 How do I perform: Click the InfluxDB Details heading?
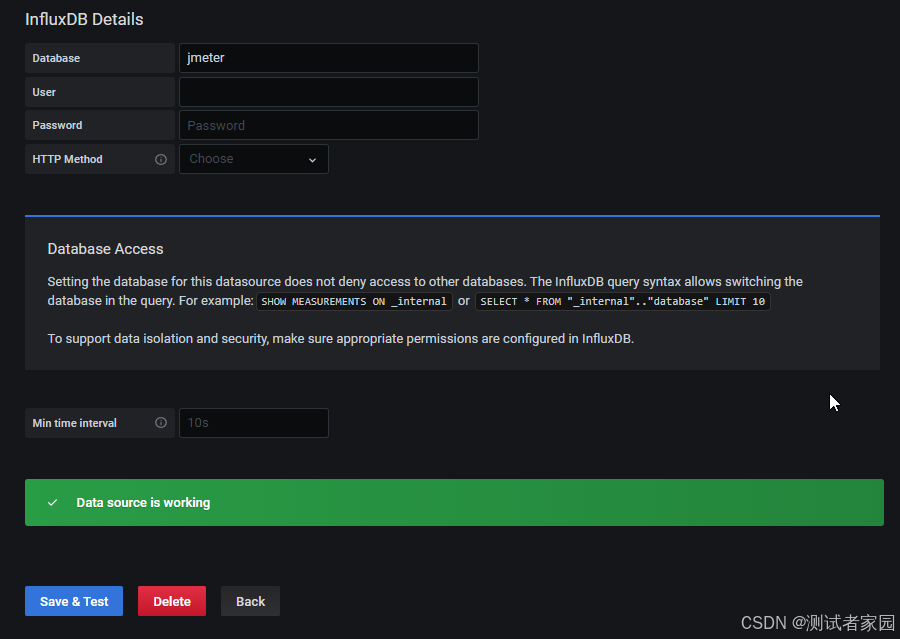point(84,19)
